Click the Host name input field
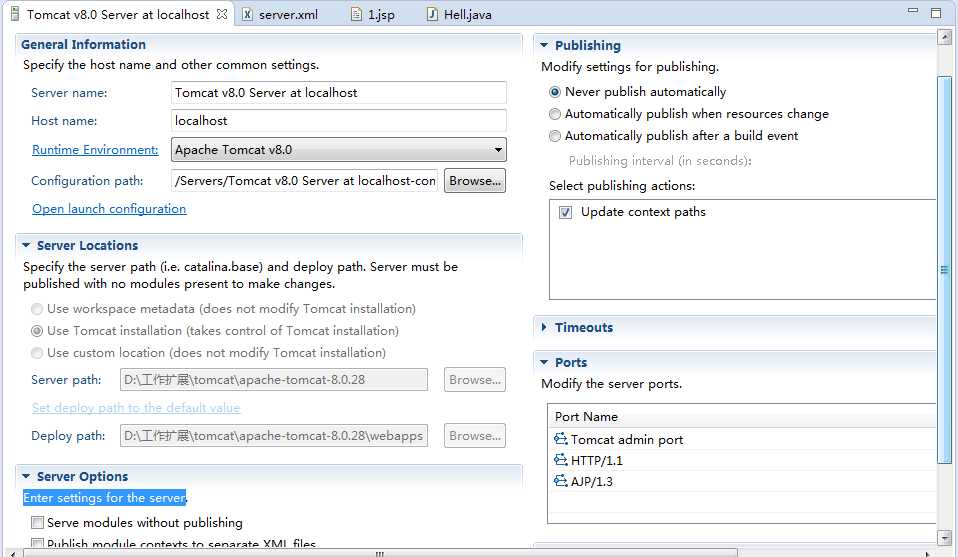The image size is (958, 557). coord(338,121)
